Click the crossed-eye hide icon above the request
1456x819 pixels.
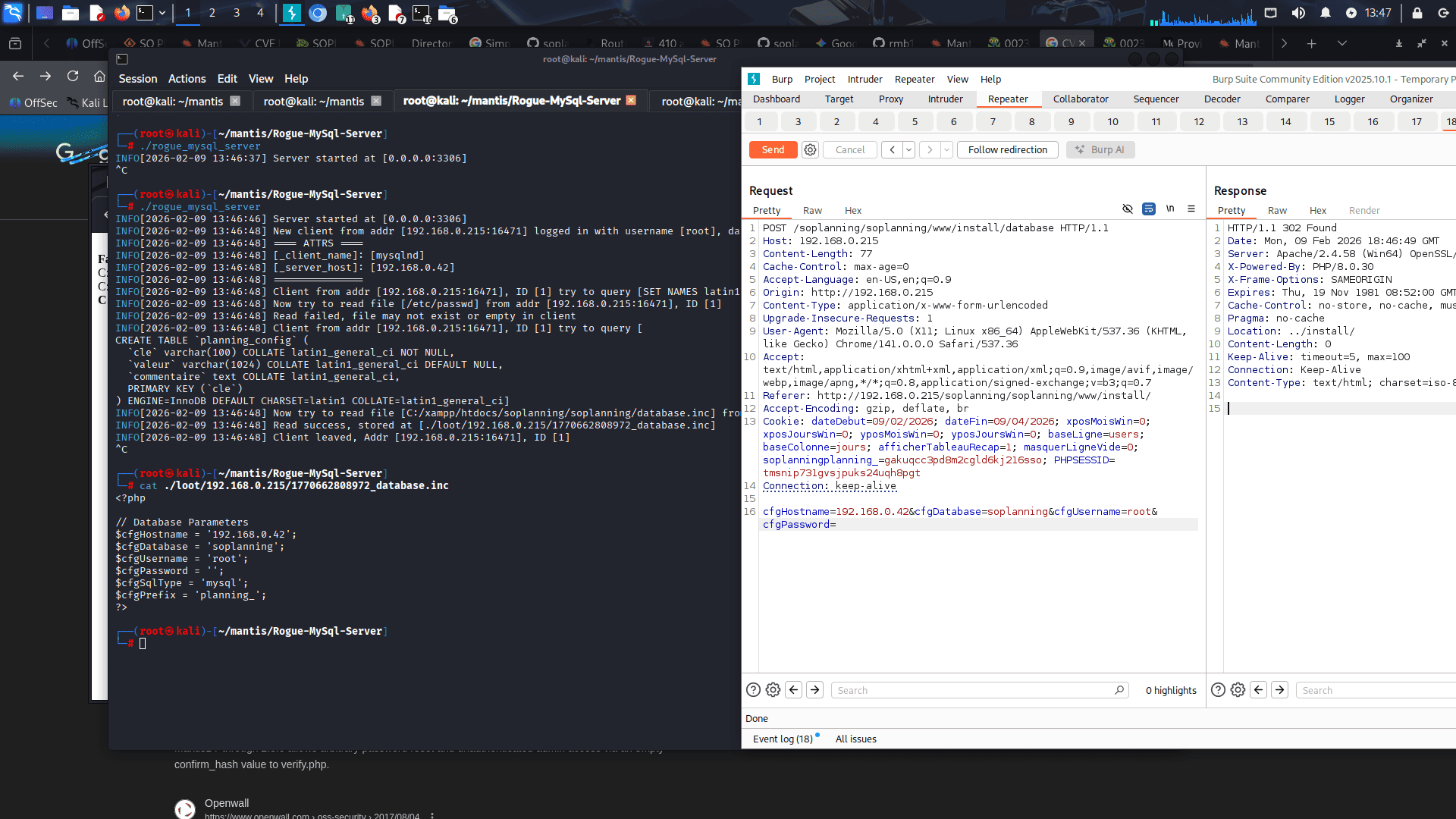tap(1128, 209)
